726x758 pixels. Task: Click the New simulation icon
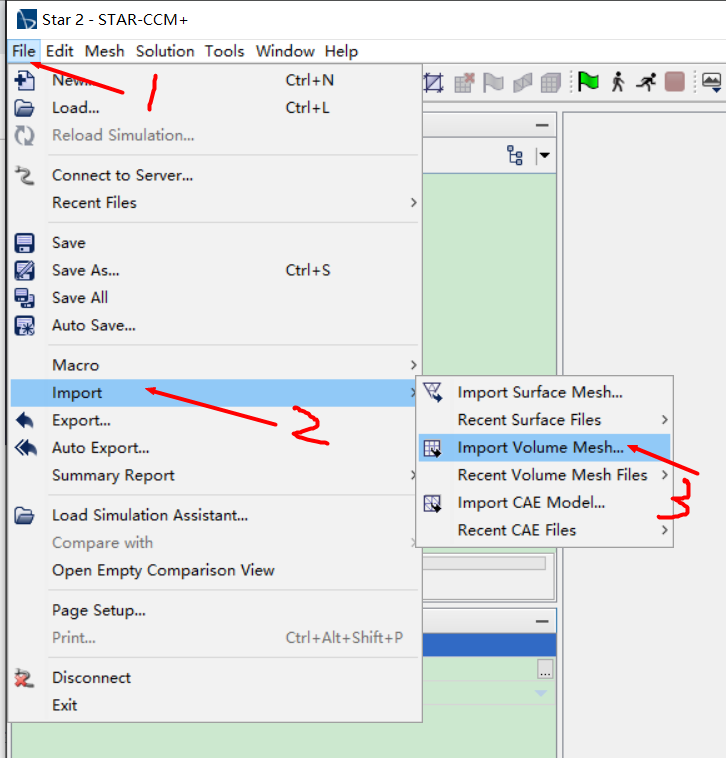point(24,81)
